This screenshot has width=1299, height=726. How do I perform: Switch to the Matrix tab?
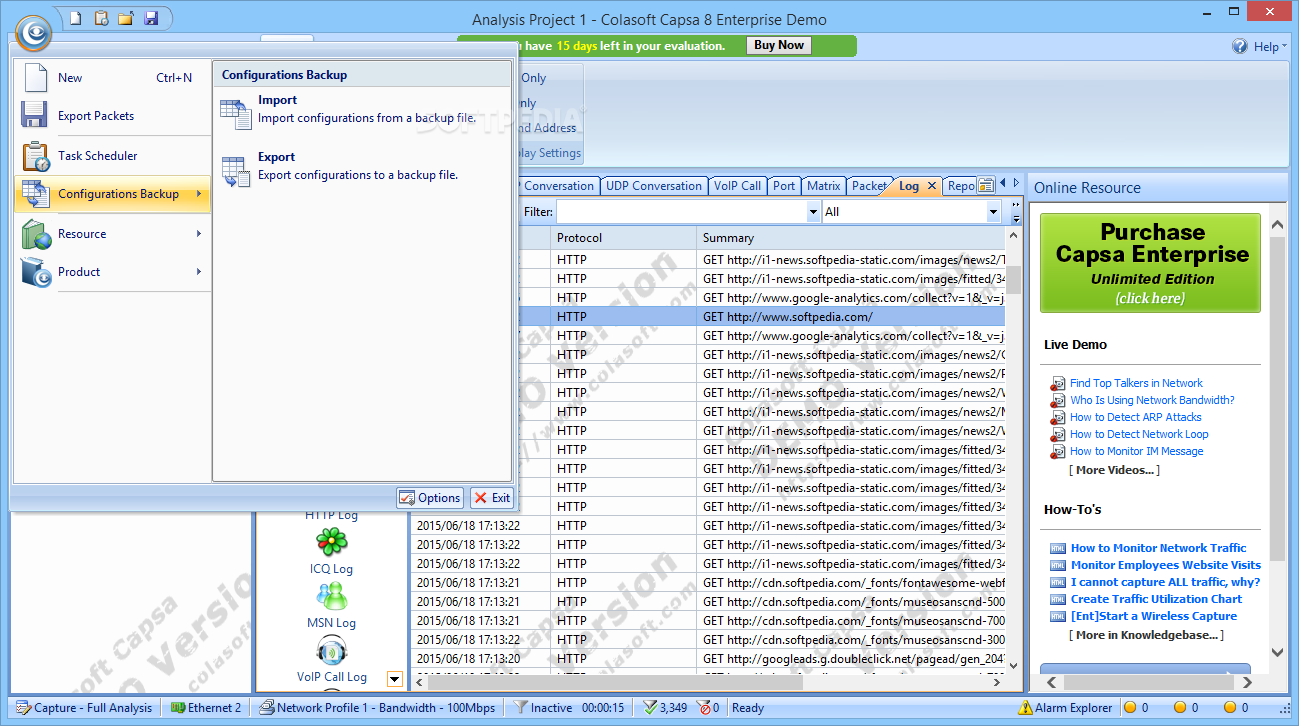point(824,186)
